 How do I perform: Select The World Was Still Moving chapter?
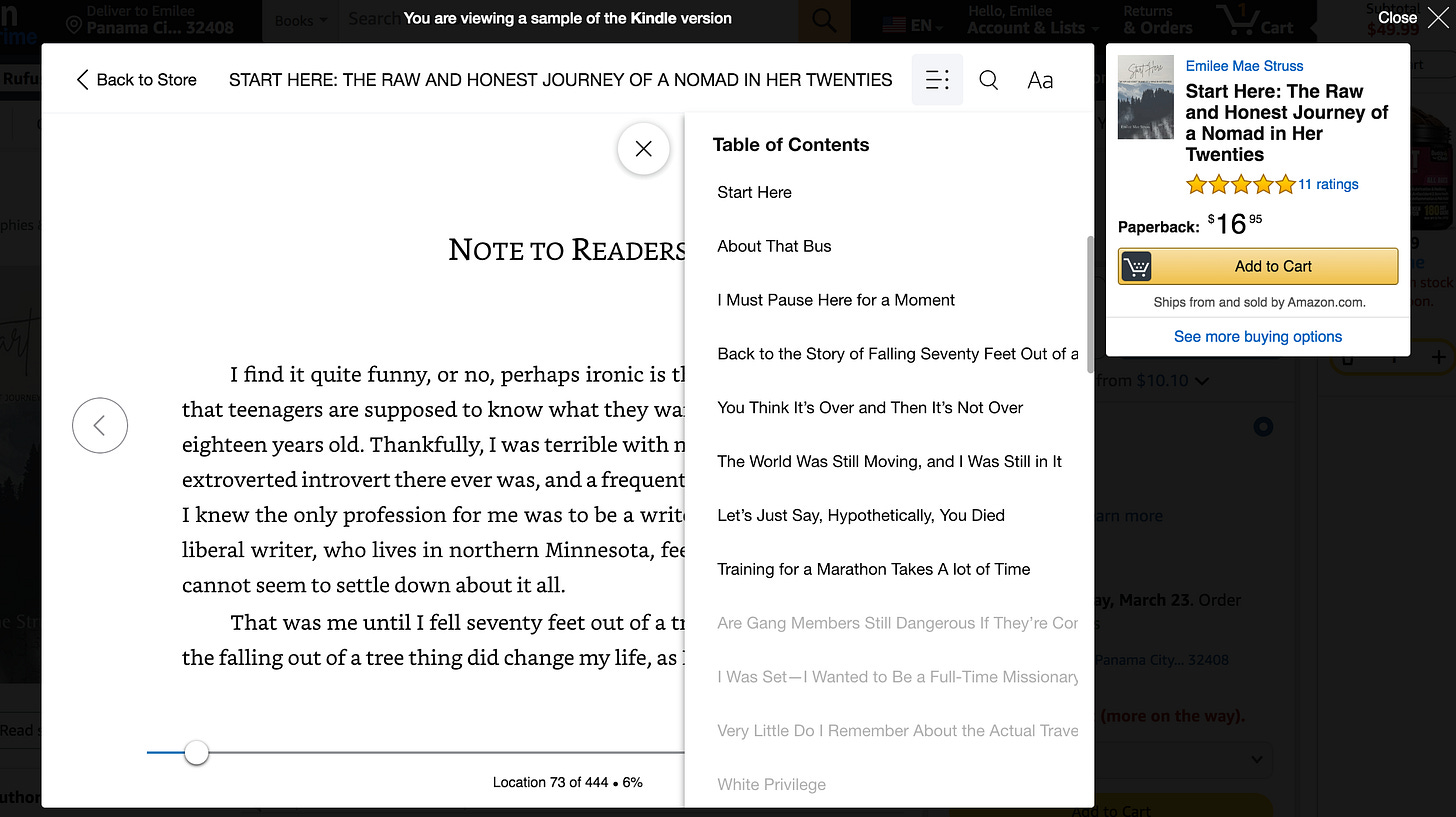point(889,462)
